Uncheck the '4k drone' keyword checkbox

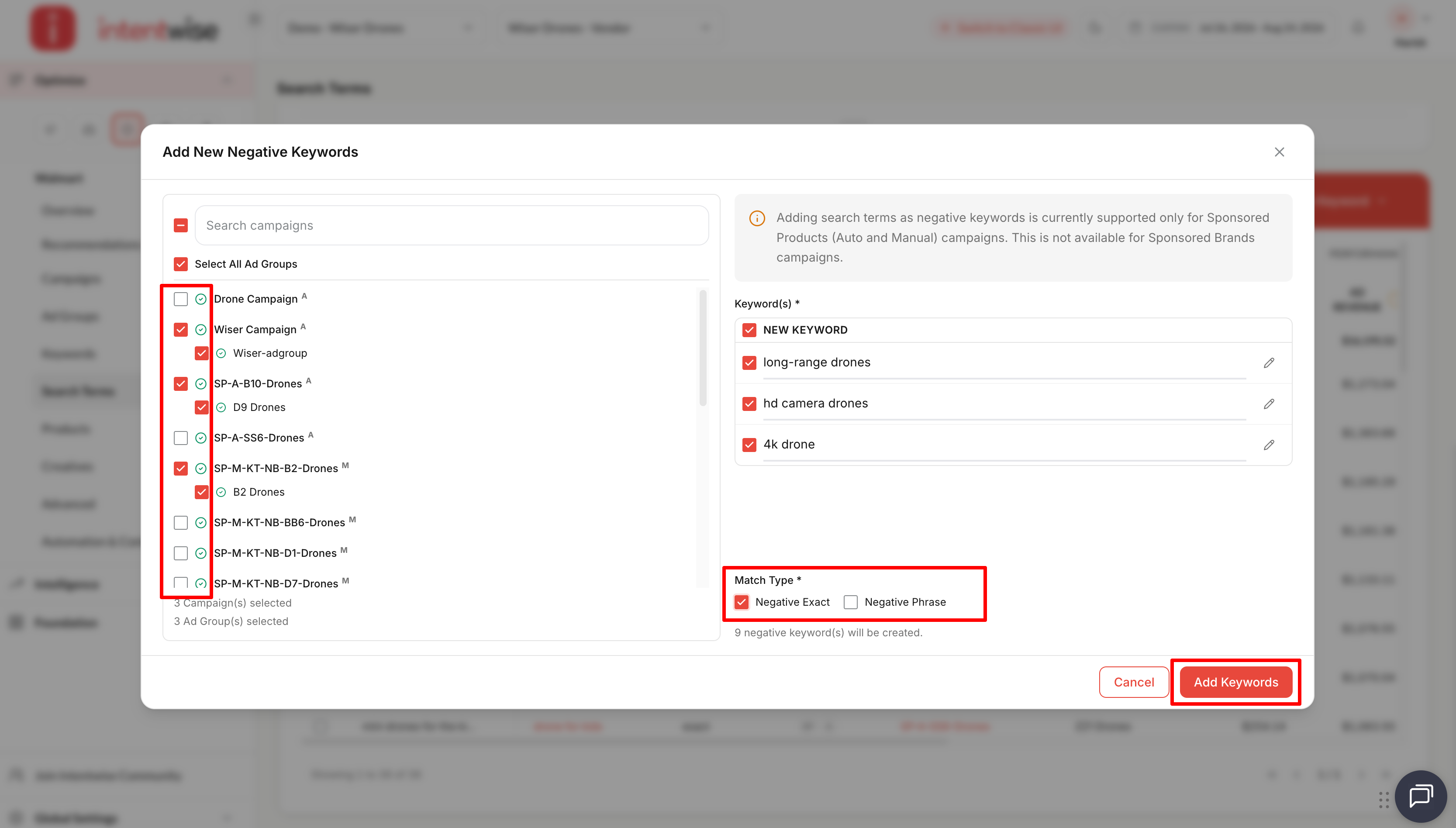click(x=749, y=445)
